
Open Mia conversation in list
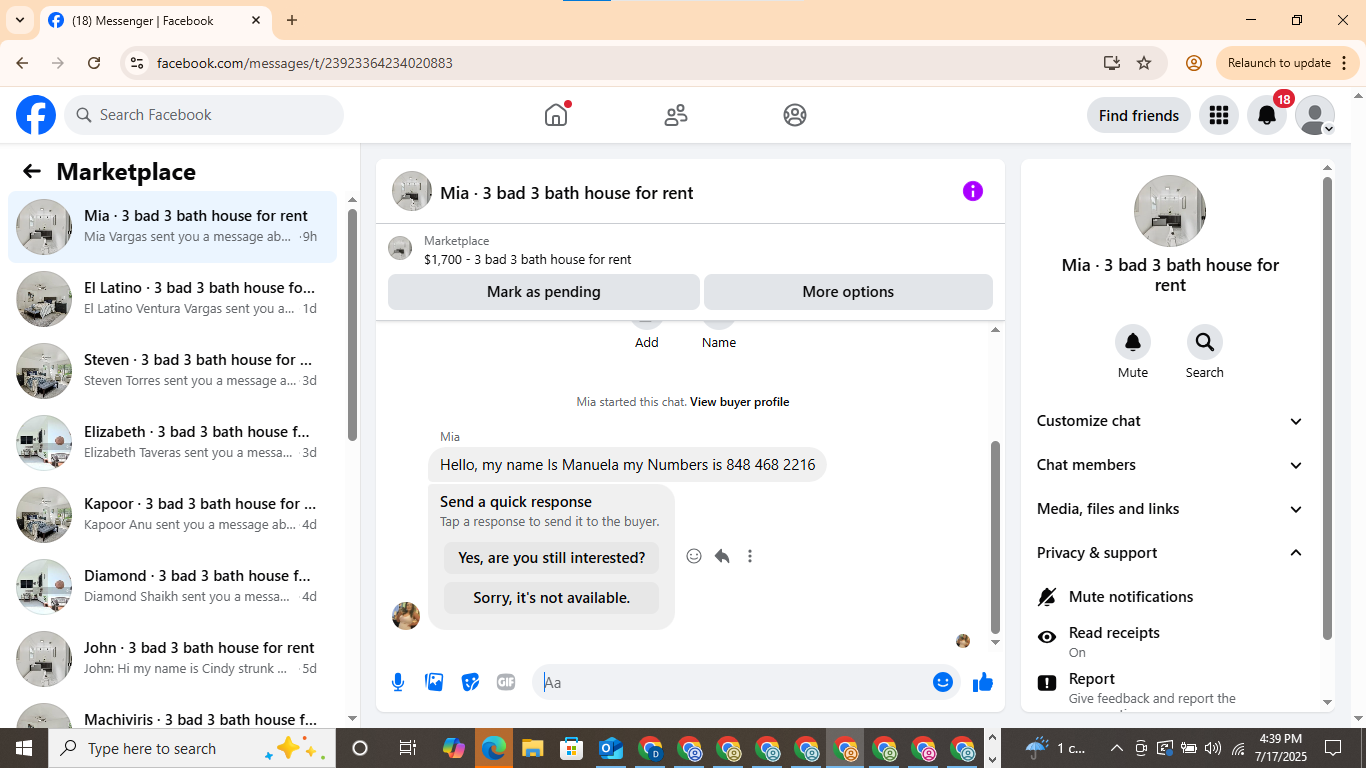click(172, 227)
